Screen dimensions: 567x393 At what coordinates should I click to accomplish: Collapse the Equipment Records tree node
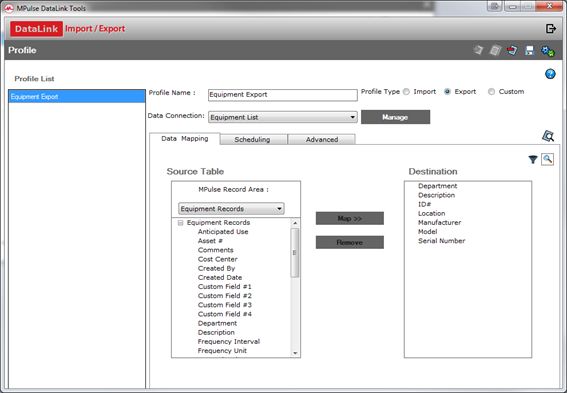(x=180, y=223)
